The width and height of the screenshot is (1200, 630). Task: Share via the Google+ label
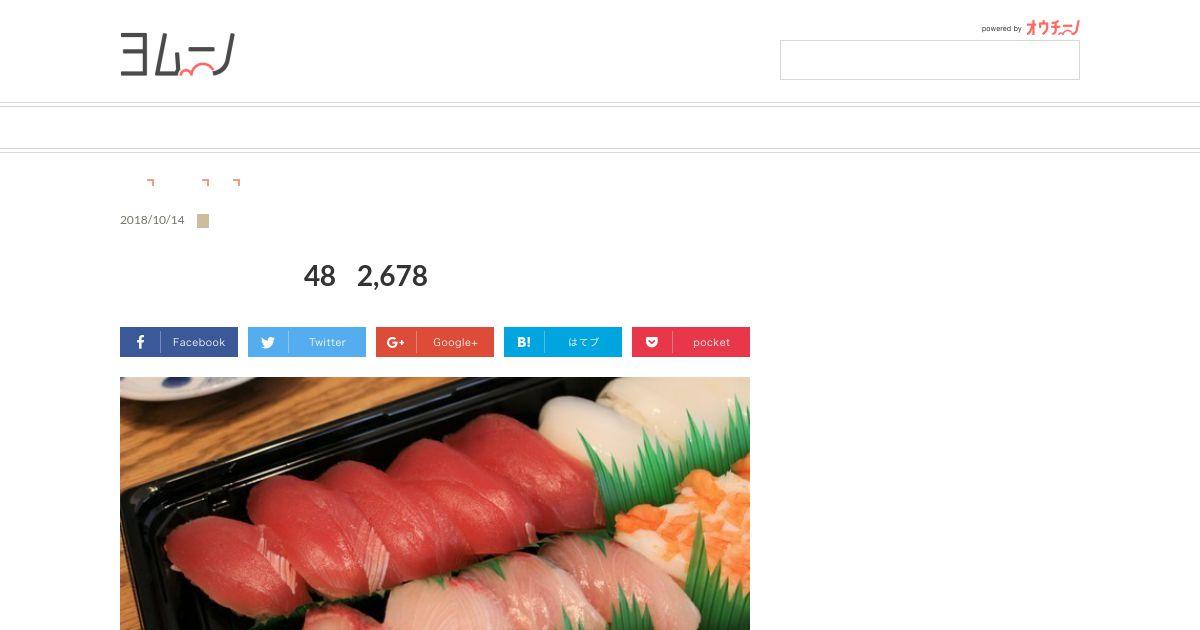(455, 342)
